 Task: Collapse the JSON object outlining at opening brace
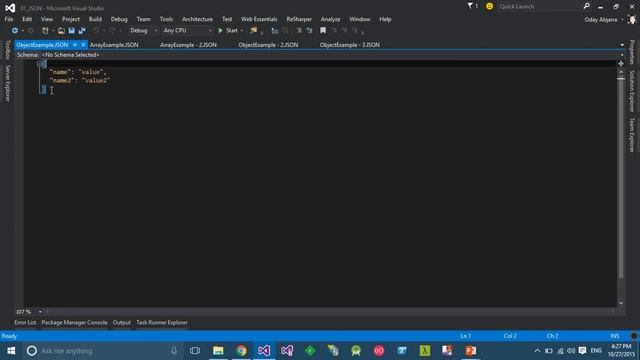point(39,64)
